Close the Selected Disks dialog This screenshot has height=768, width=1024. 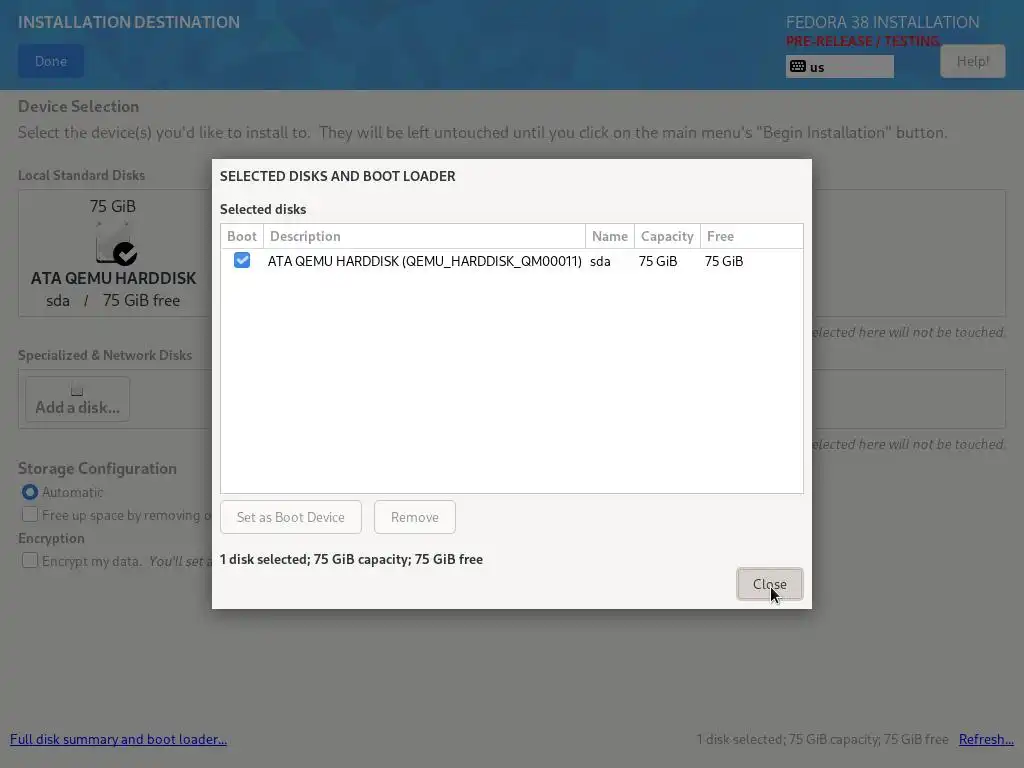click(x=769, y=584)
